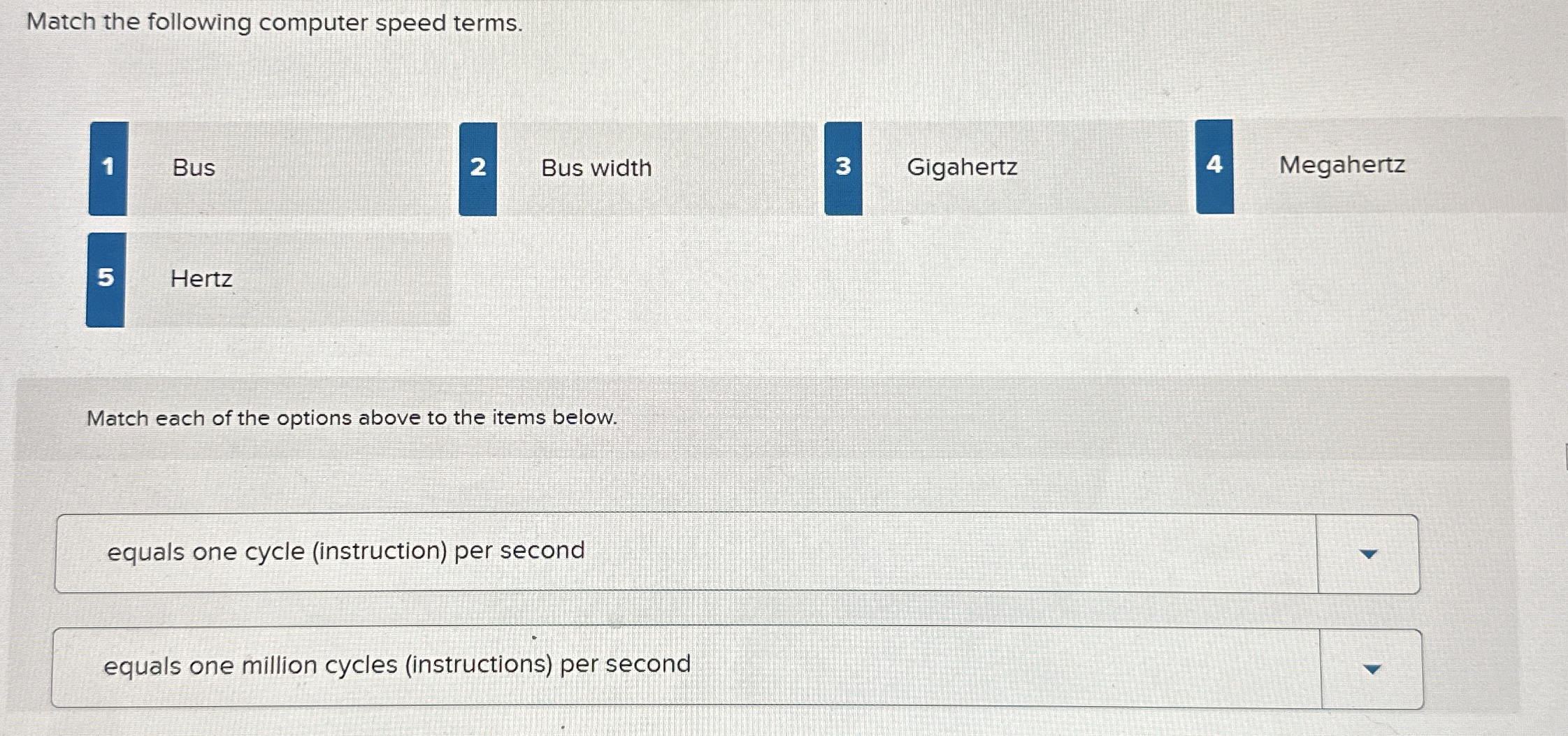Select the first matching answer row
The width and height of the screenshot is (1568, 736).
[x=699, y=553]
